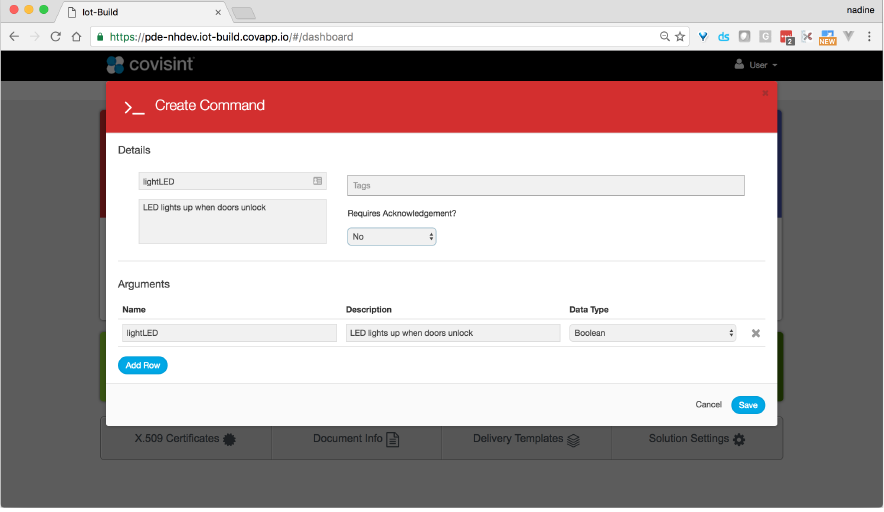This screenshot has height=512, width=884.
Task: Click the autofill icon in command name field
Action: click(317, 181)
